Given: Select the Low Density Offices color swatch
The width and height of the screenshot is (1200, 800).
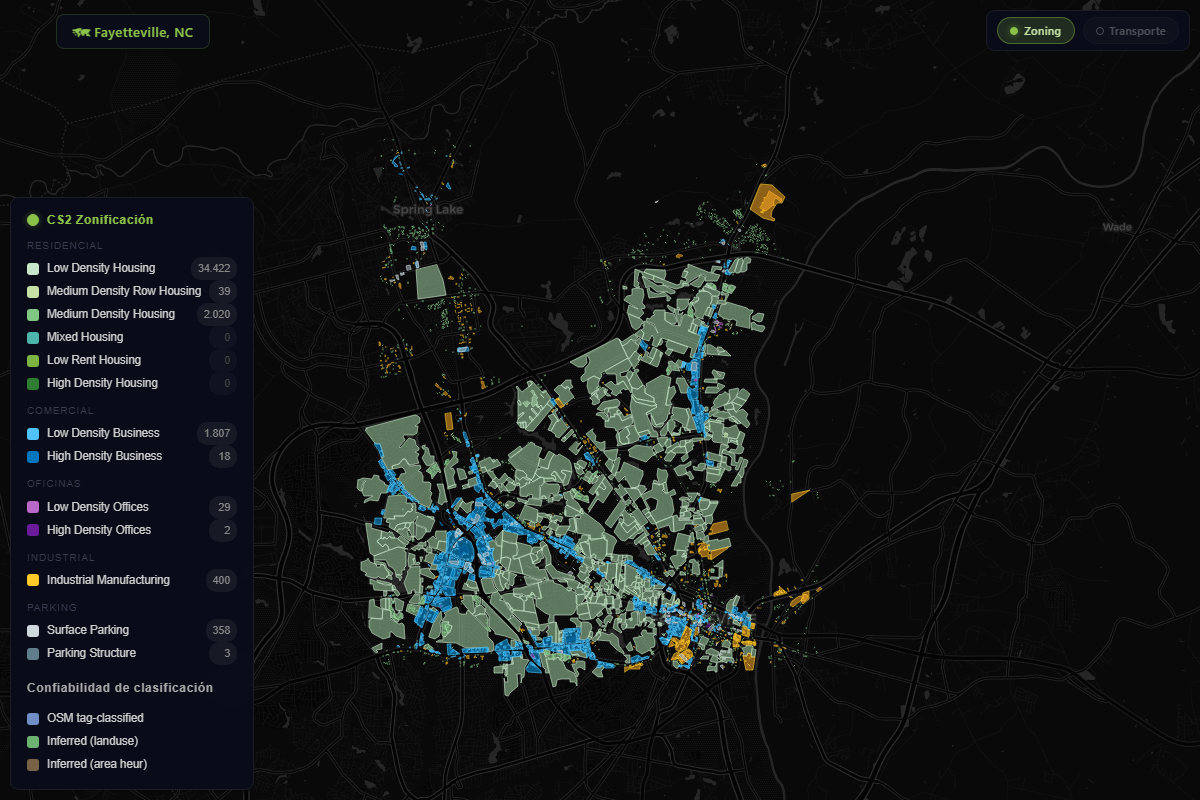Looking at the screenshot, I should (33, 507).
